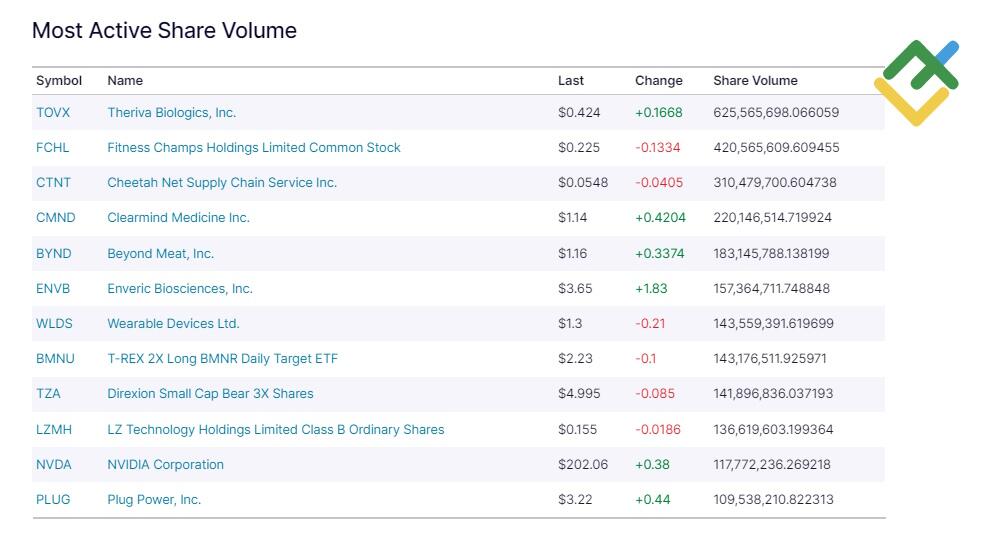The image size is (1000, 545).
Task: Open the WLDS symbol link
Action: click(54, 324)
